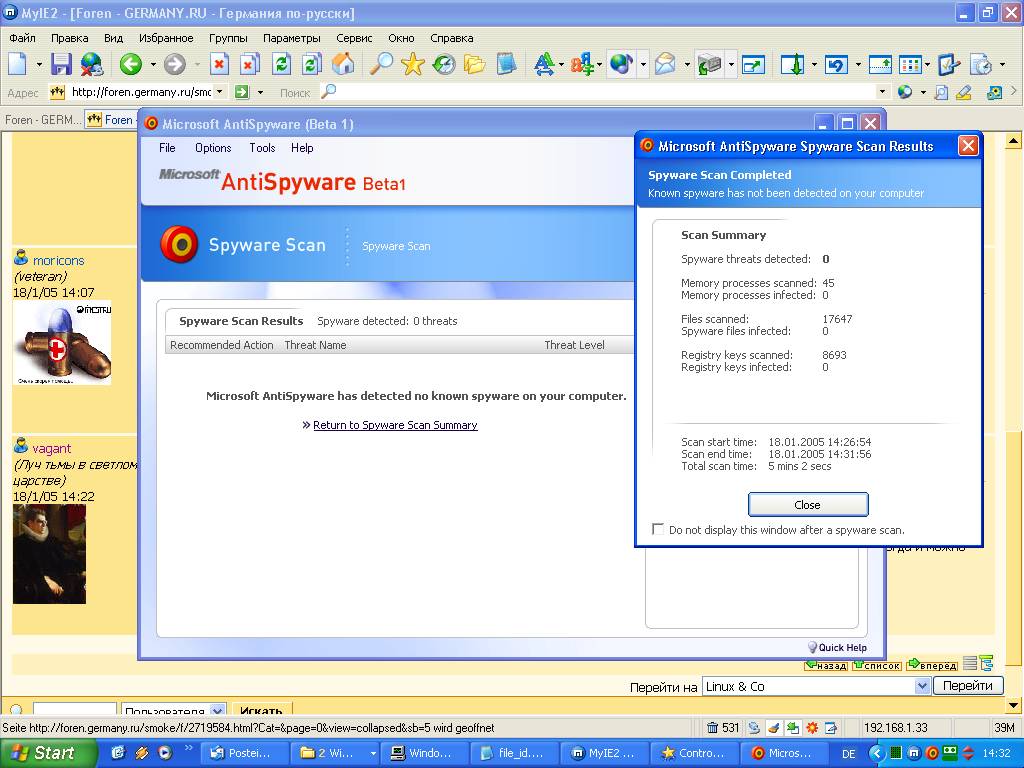This screenshot has width=1024, height=768.
Task: Open the Параметры menu
Action: pos(291,38)
